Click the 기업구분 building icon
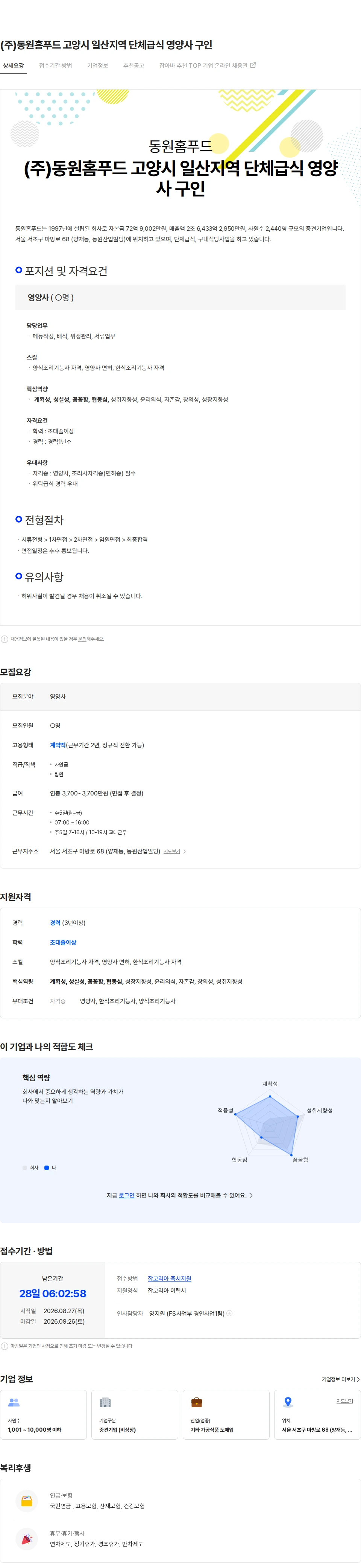 click(x=105, y=1402)
